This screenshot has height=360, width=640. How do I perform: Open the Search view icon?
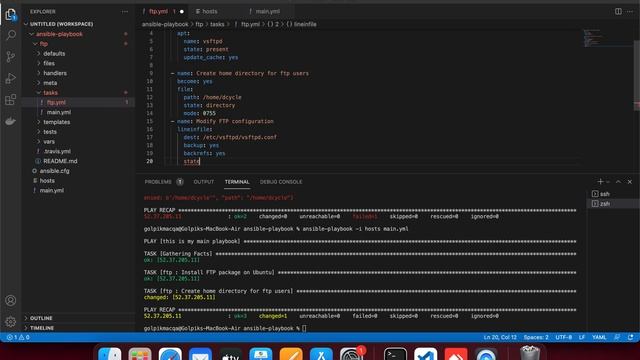click(x=11, y=35)
